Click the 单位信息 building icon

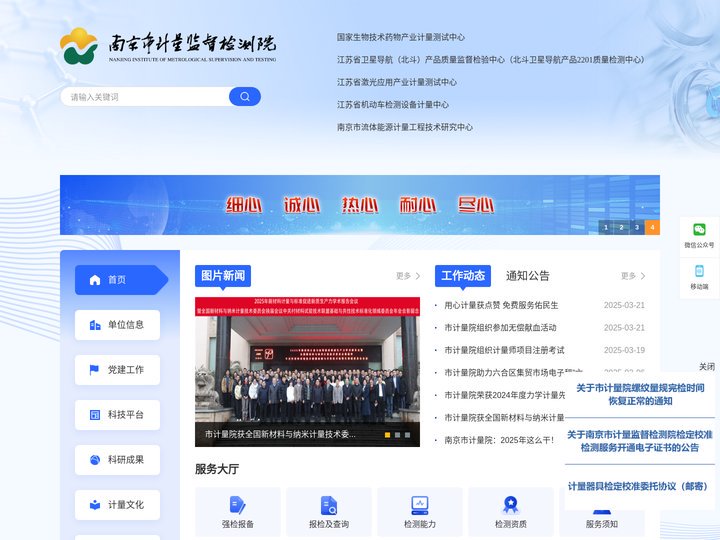[x=95, y=325]
